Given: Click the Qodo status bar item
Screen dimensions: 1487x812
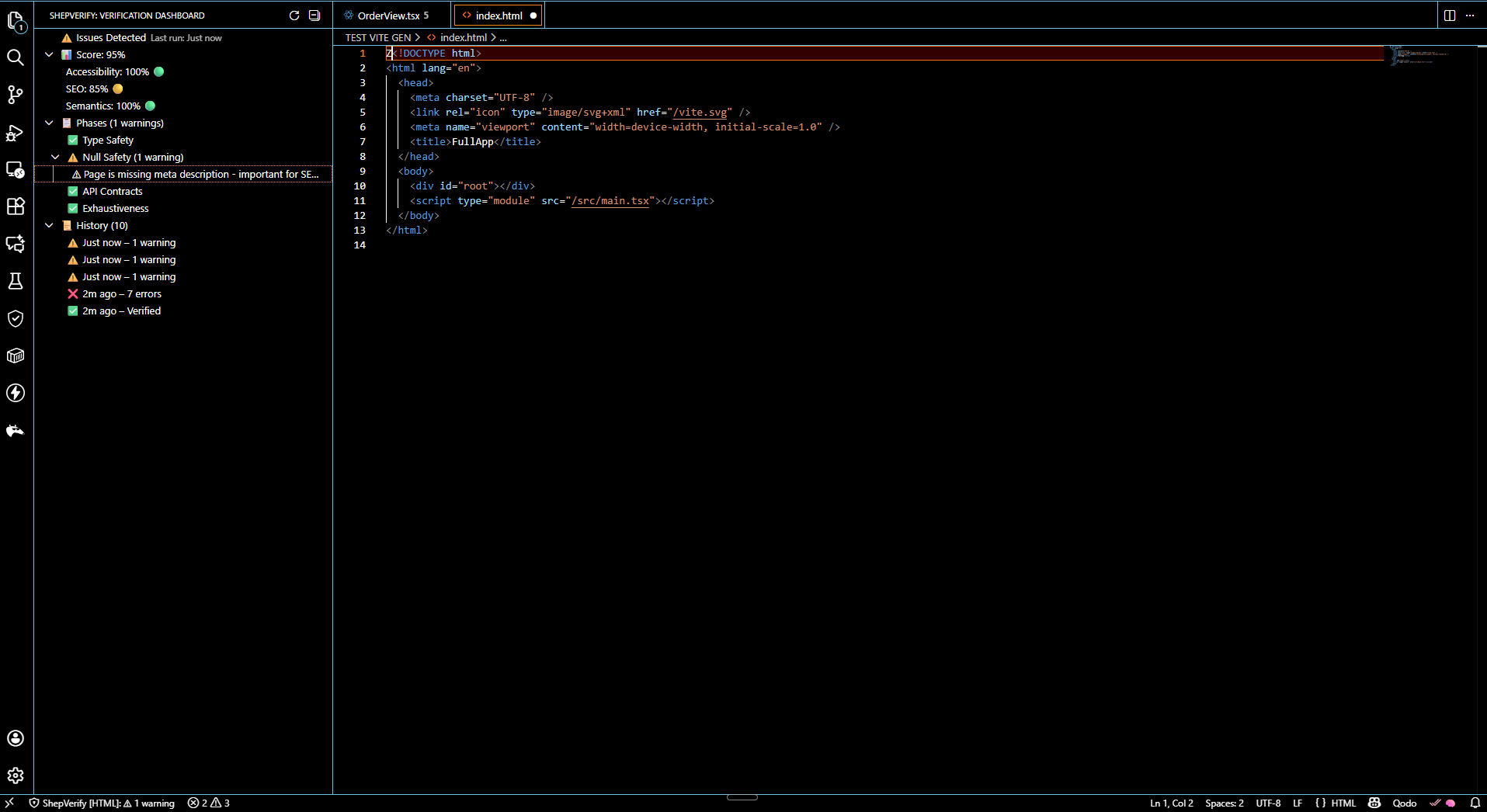Looking at the screenshot, I should [1404, 803].
